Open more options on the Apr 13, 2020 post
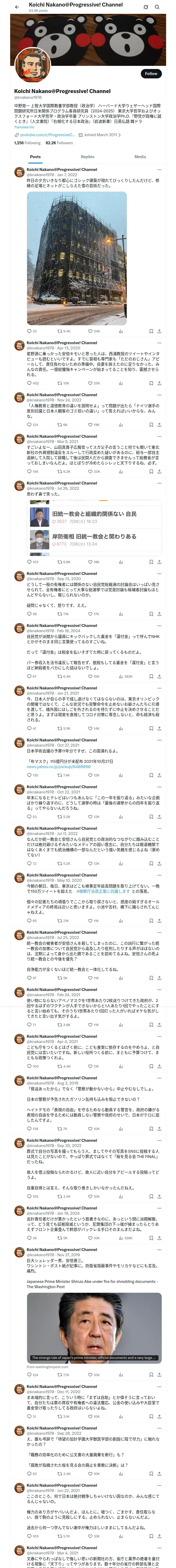 click(x=159, y=343)
